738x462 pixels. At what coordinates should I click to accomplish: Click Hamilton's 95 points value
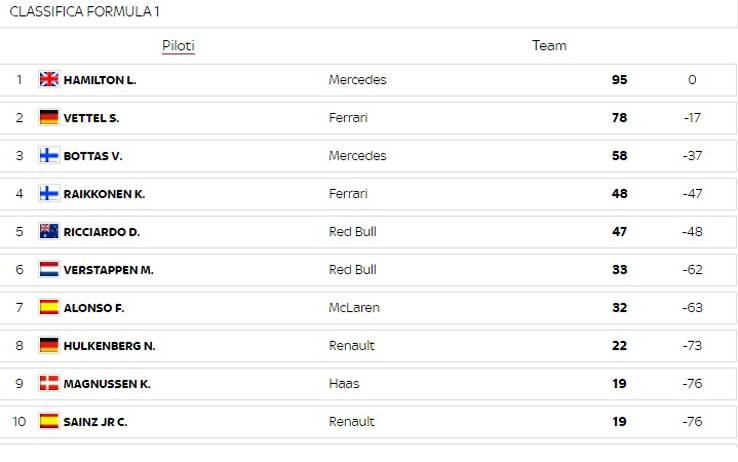click(619, 80)
